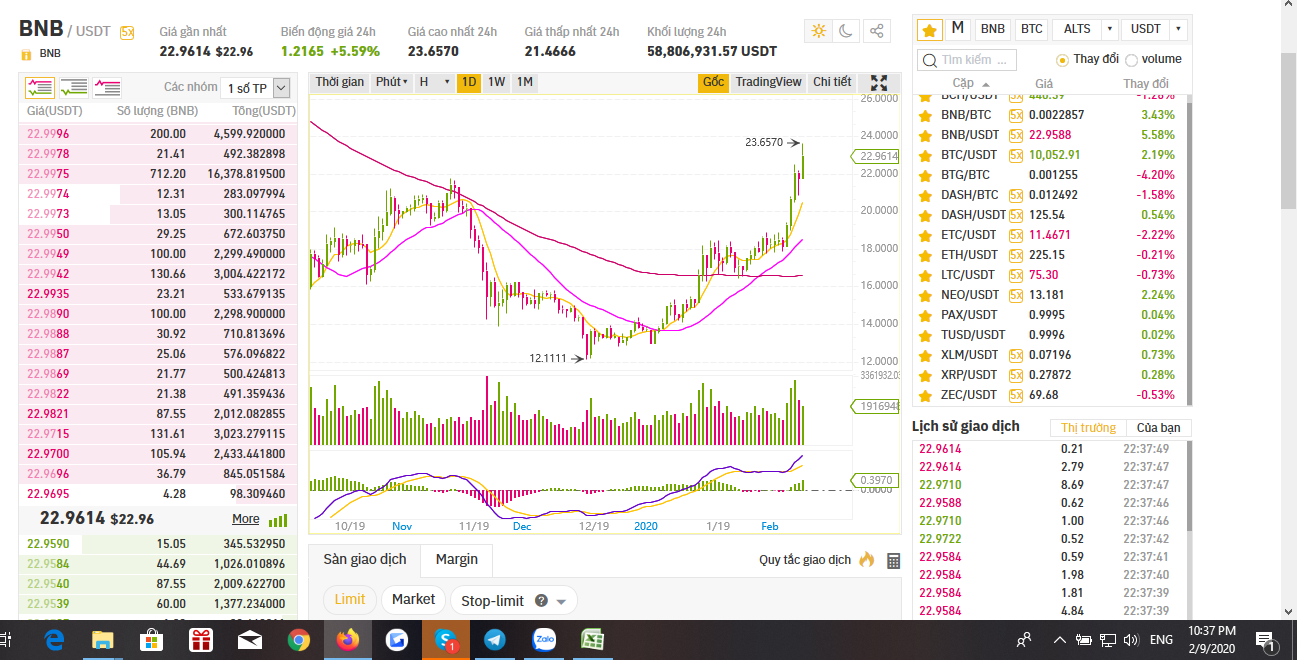Open Skype from the taskbar
The height and width of the screenshot is (660, 1297).
click(445, 640)
